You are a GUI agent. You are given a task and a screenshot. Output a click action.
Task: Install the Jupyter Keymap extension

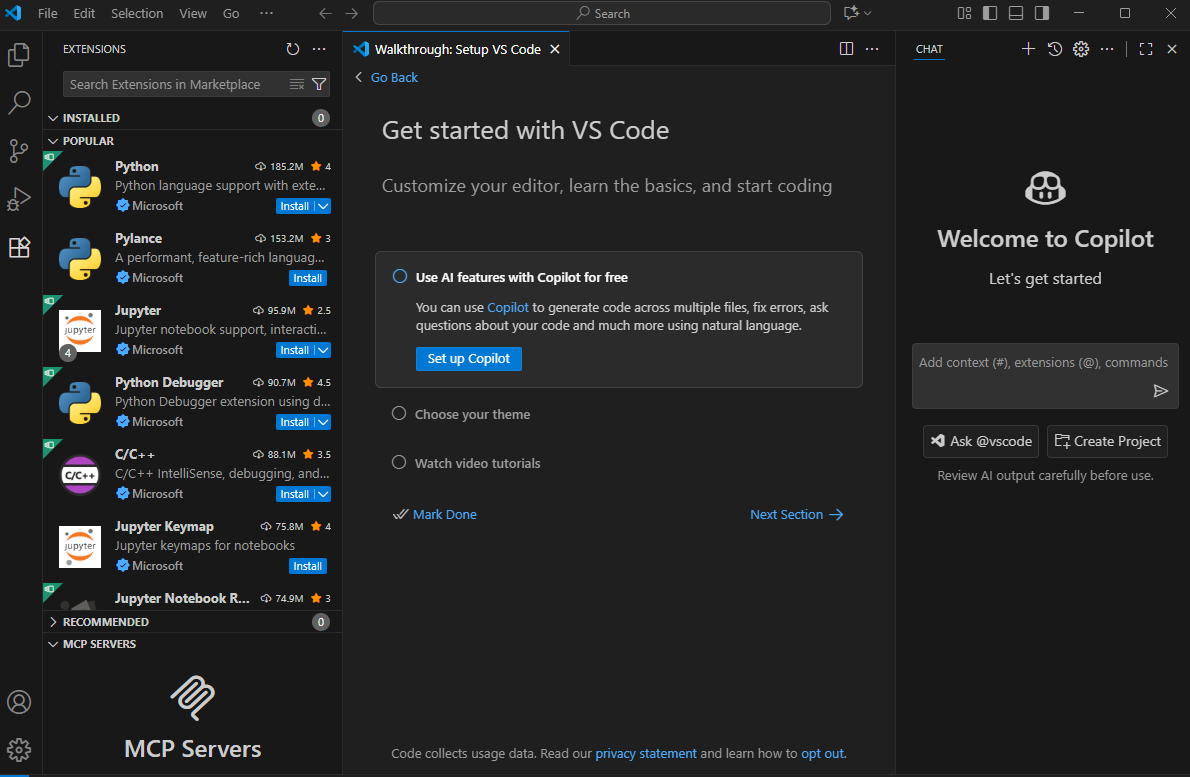point(308,566)
